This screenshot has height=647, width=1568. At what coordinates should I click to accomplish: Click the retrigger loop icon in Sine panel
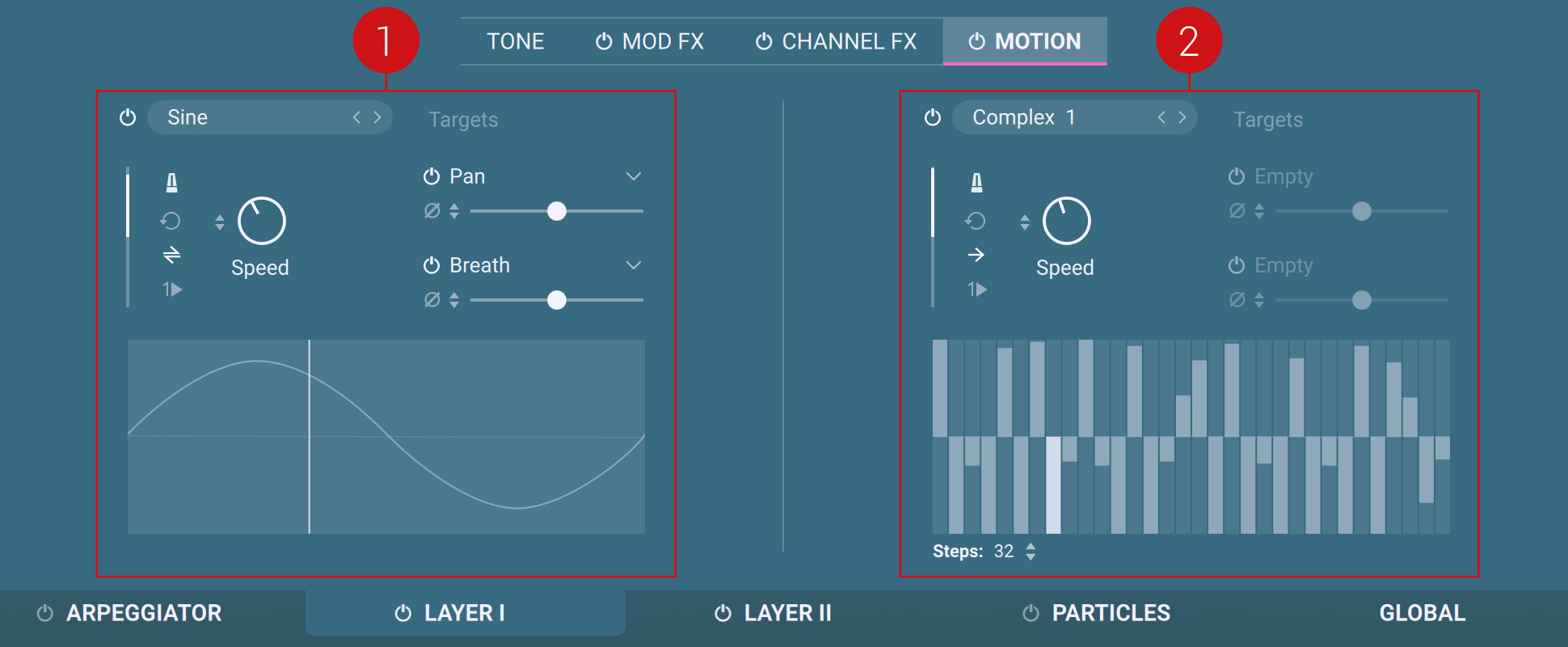pos(171,221)
